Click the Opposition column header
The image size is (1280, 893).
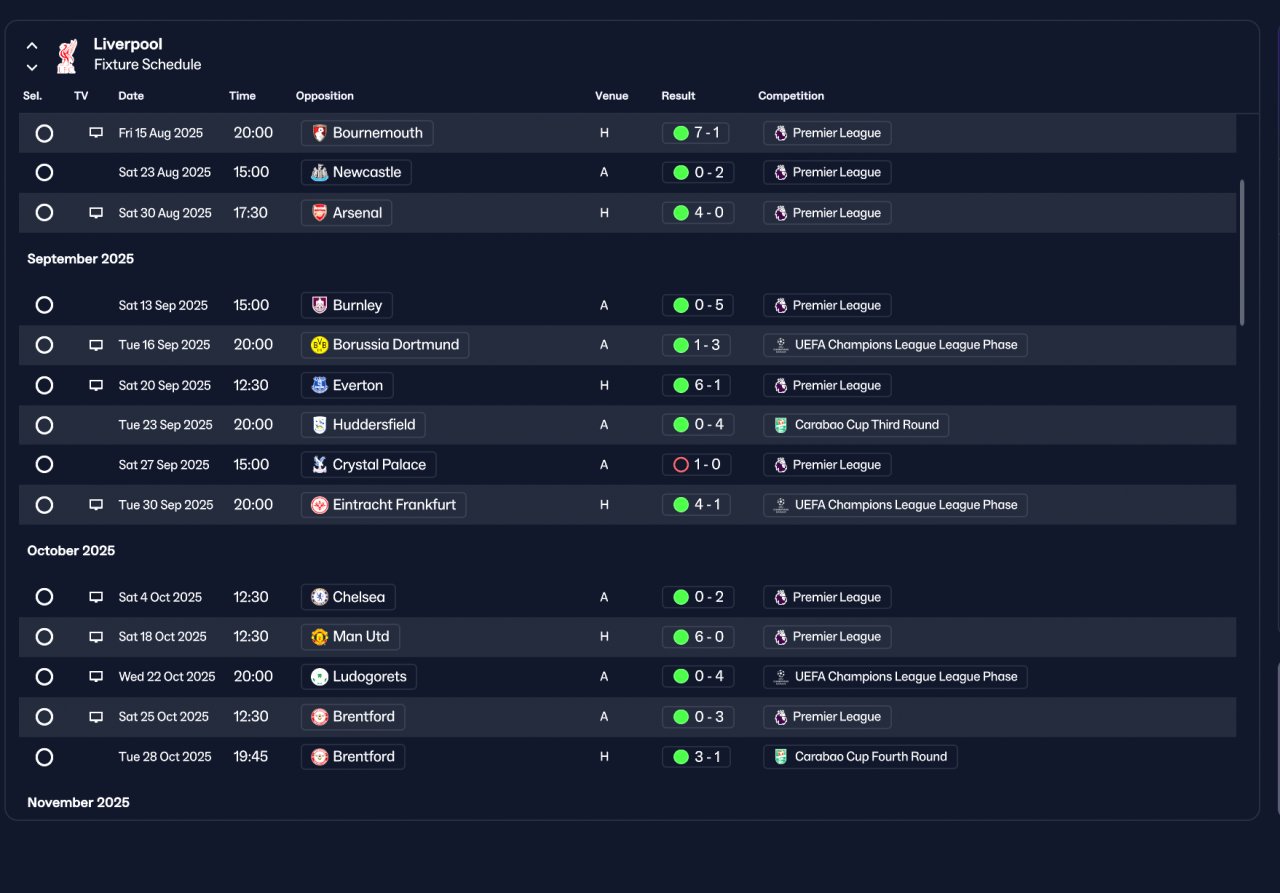pos(325,96)
